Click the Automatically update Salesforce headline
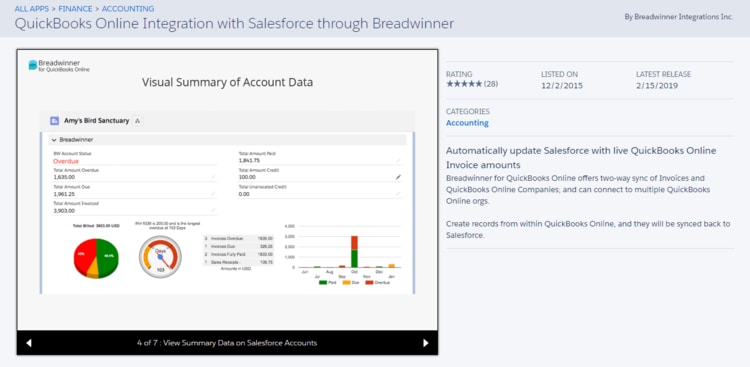The image size is (750, 367). click(x=581, y=158)
